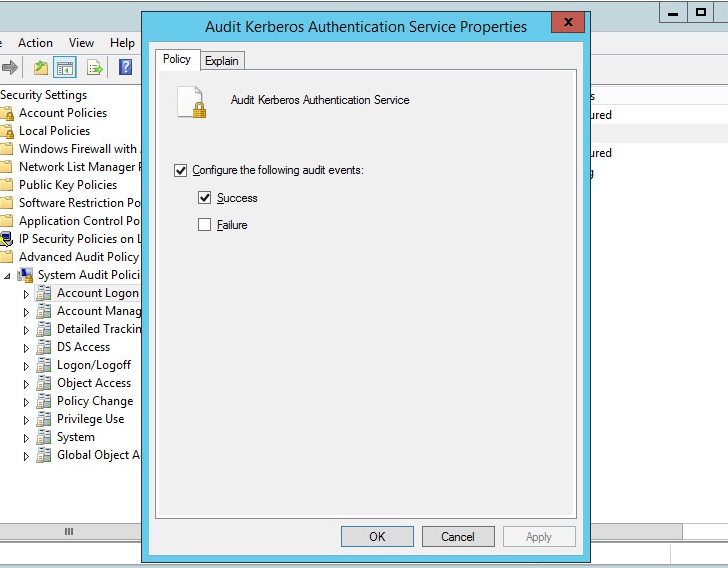This screenshot has height=568, width=728.
Task: Click the DS Access category icon
Action: click(x=44, y=347)
